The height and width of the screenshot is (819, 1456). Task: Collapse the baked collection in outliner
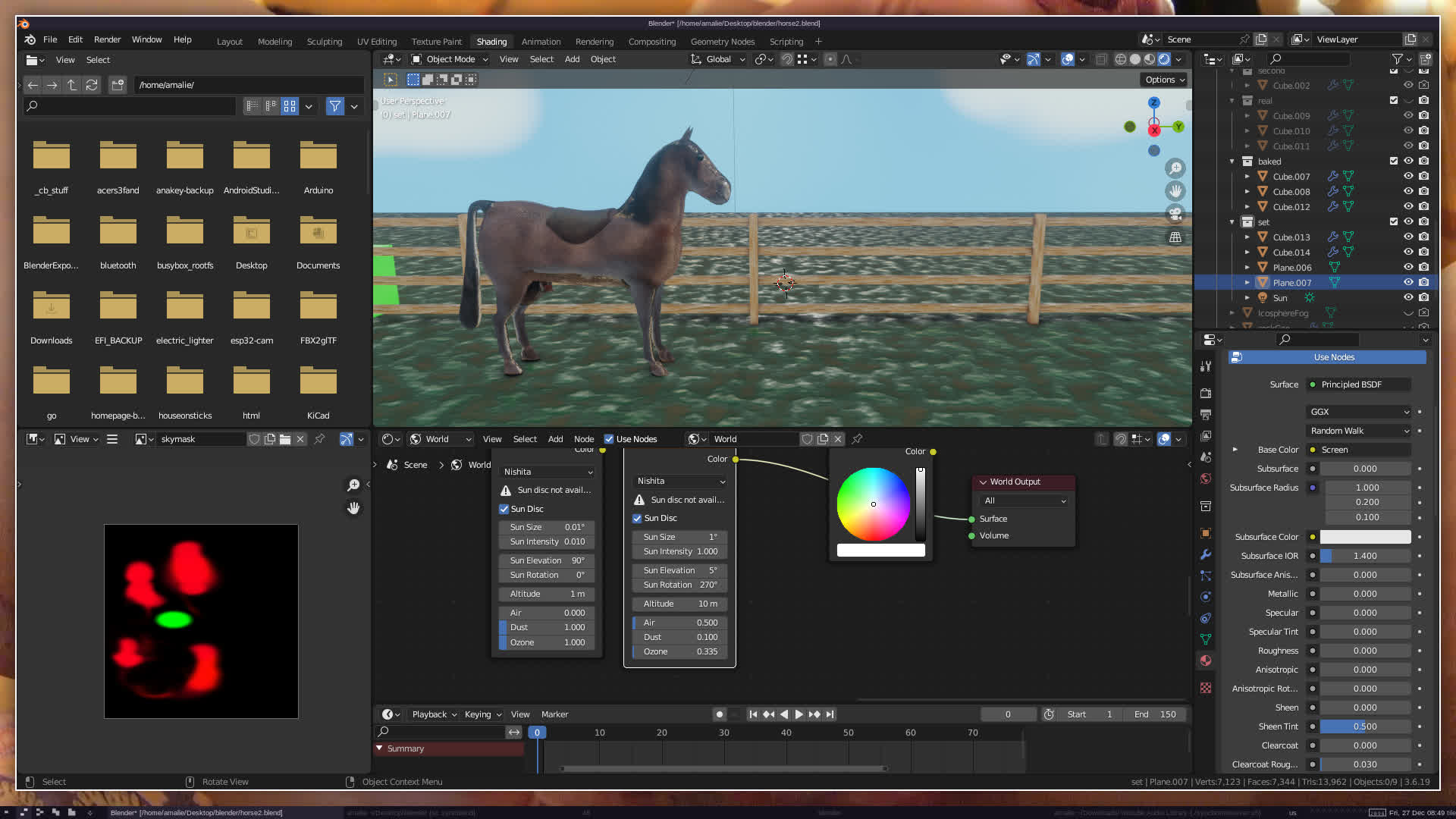[1232, 161]
